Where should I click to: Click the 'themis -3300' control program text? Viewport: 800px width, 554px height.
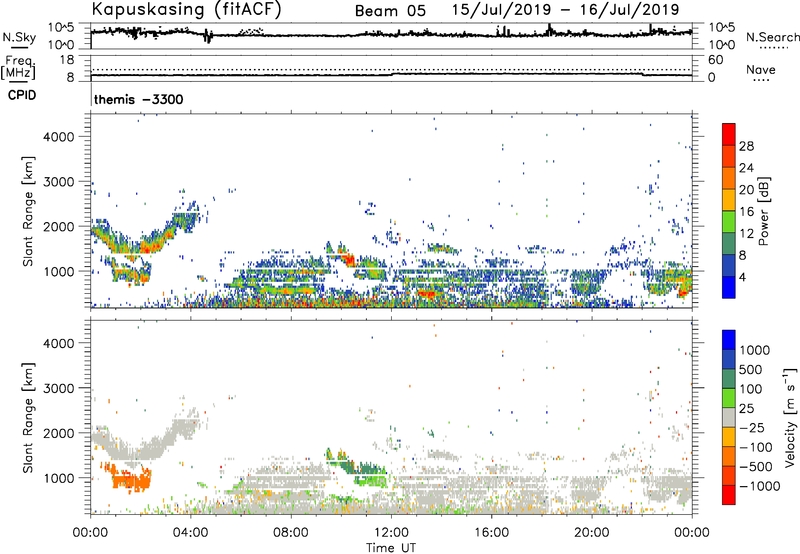tap(138, 99)
